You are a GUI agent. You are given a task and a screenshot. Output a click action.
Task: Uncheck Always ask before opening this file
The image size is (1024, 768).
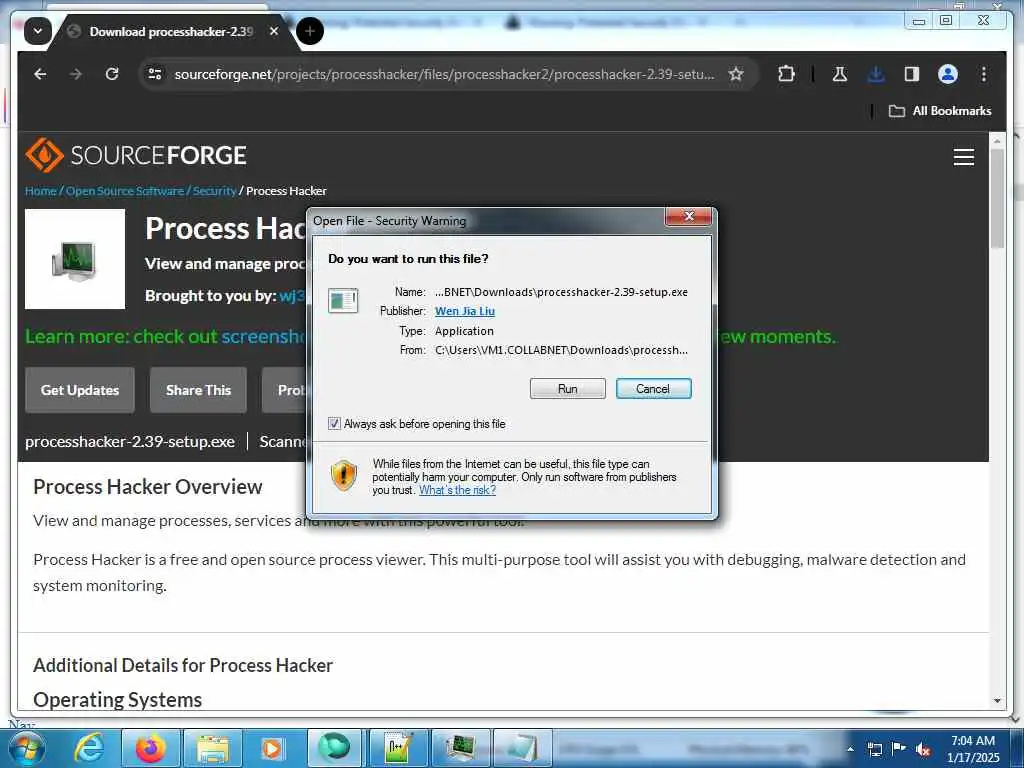(x=334, y=424)
